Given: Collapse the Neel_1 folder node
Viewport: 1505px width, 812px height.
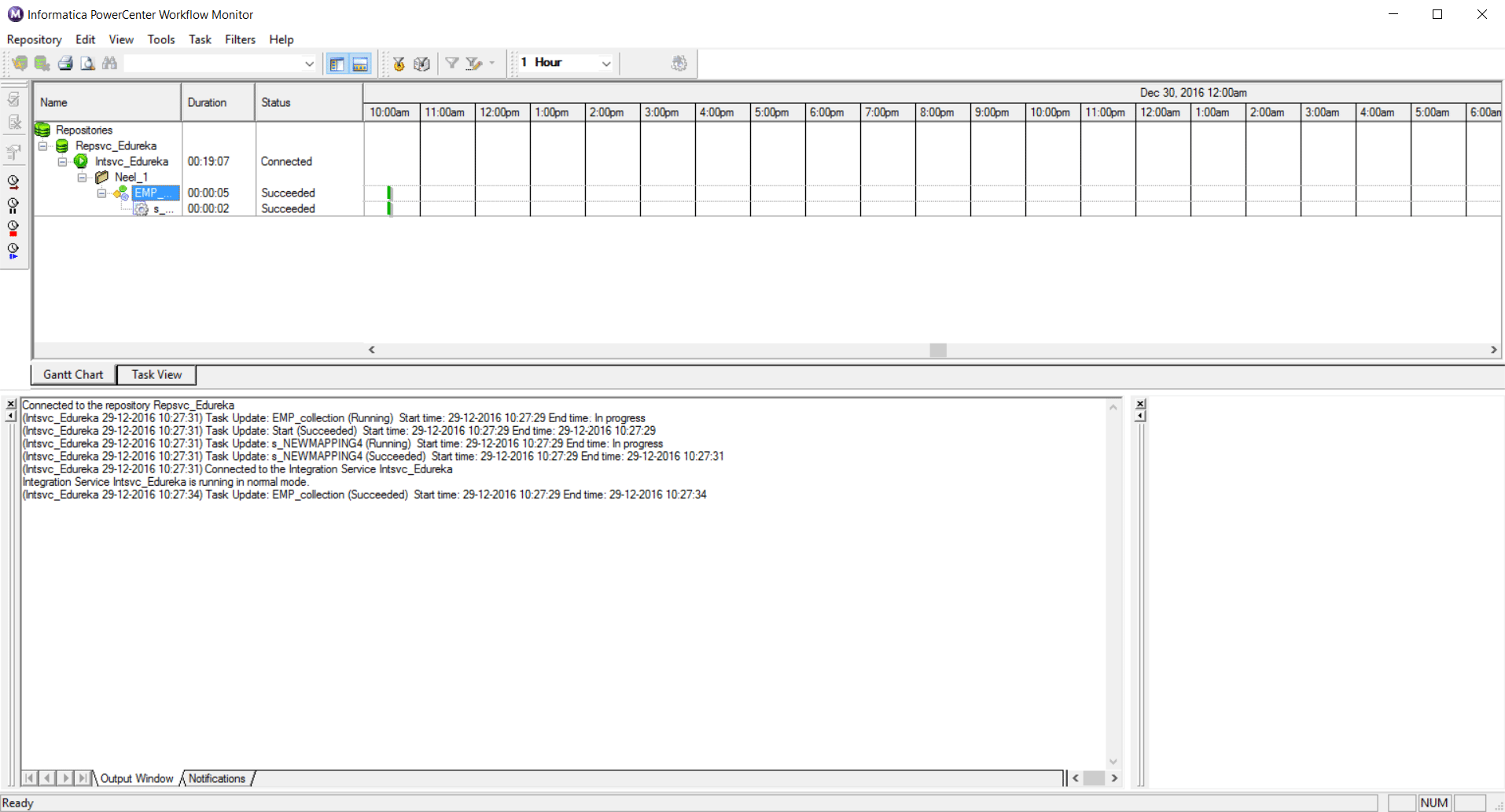Looking at the screenshot, I should 83,177.
